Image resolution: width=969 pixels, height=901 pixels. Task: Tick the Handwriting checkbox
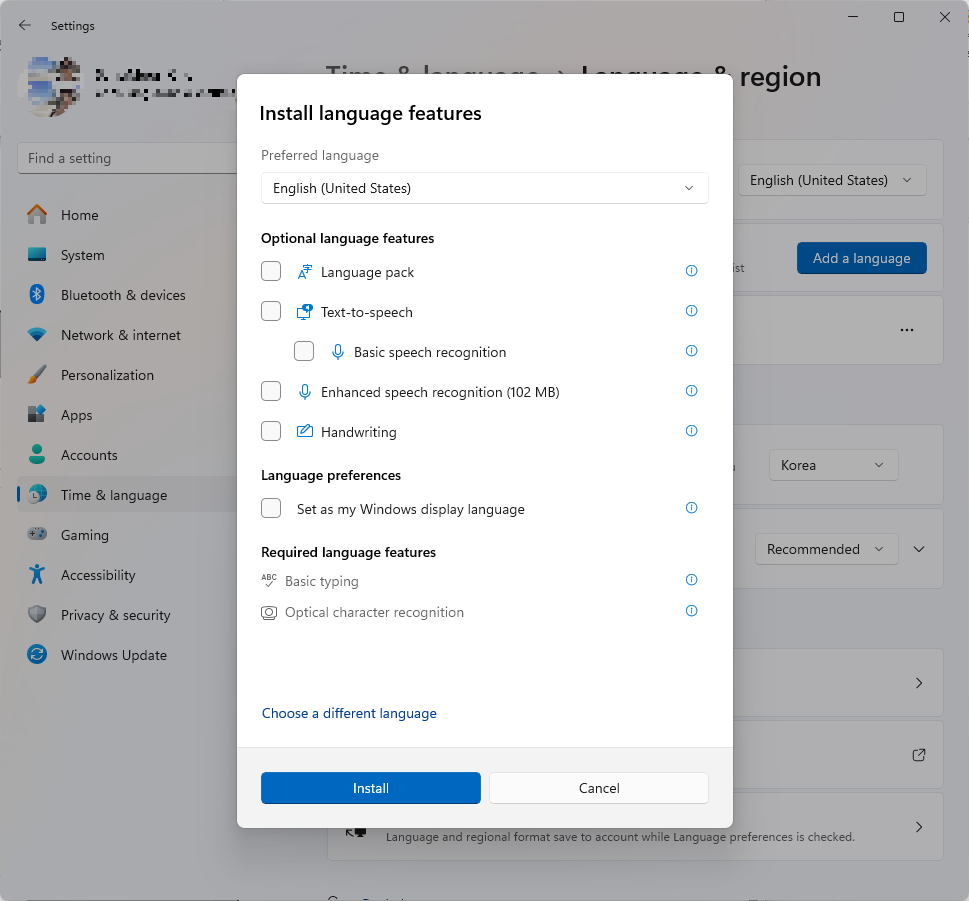[271, 431]
